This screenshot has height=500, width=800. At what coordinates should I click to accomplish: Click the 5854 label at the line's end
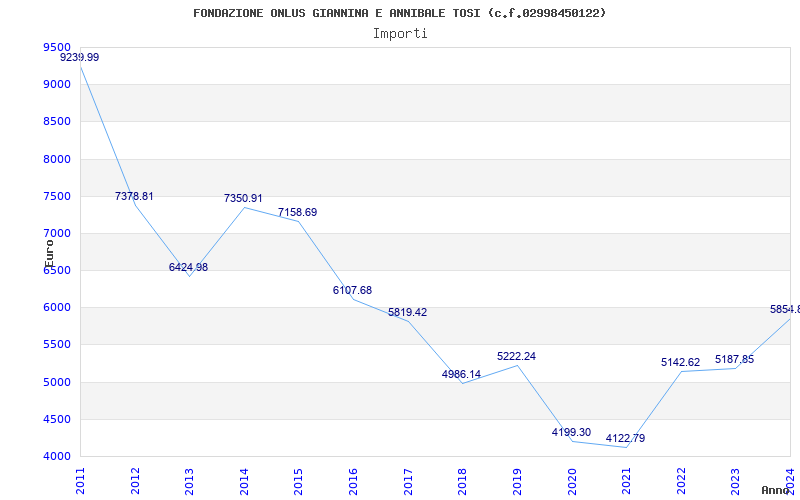tap(785, 309)
